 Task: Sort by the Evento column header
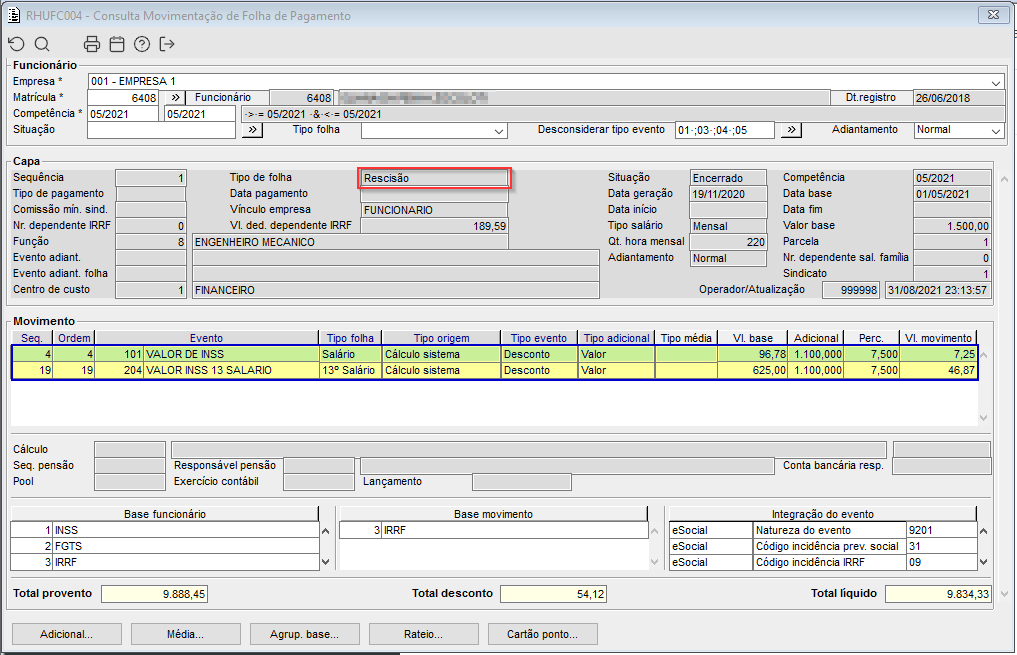coord(206,338)
